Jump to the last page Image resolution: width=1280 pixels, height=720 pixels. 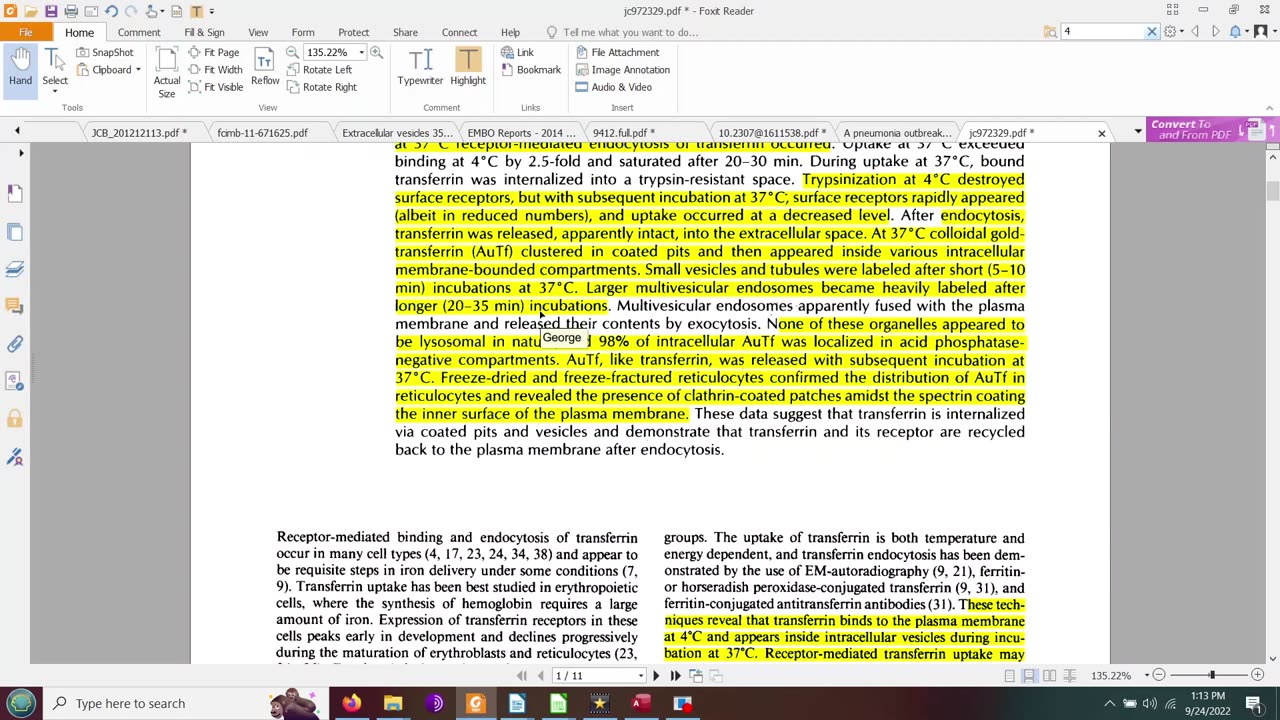tap(675, 676)
